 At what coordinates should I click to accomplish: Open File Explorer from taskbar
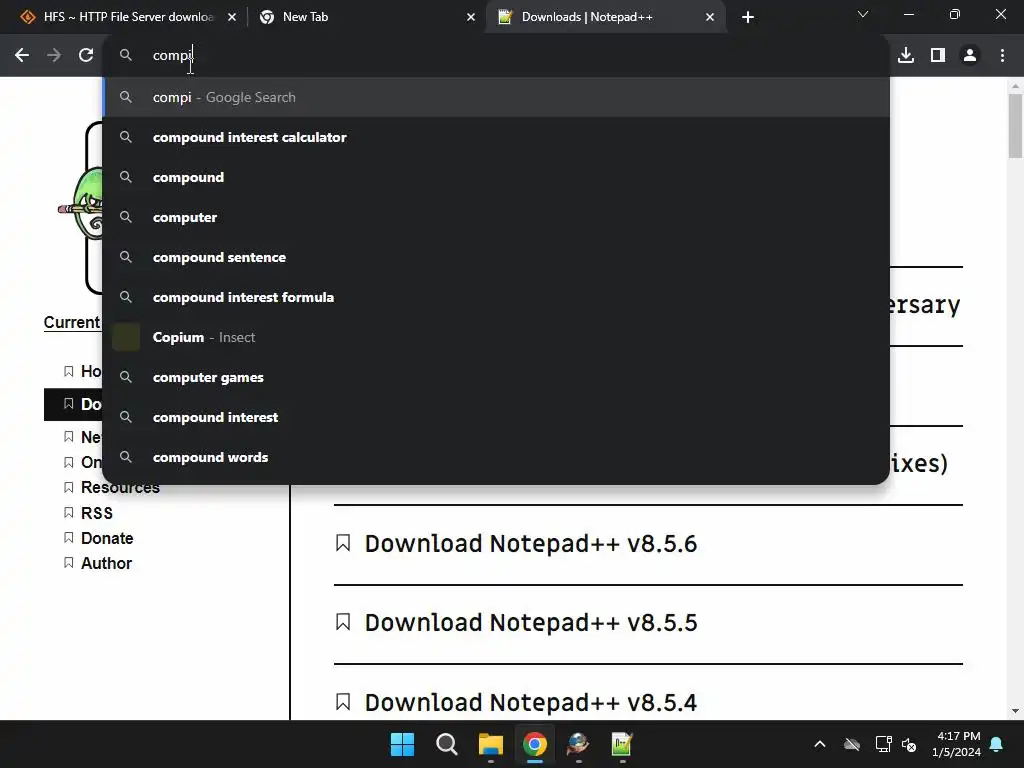click(x=490, y=744)
